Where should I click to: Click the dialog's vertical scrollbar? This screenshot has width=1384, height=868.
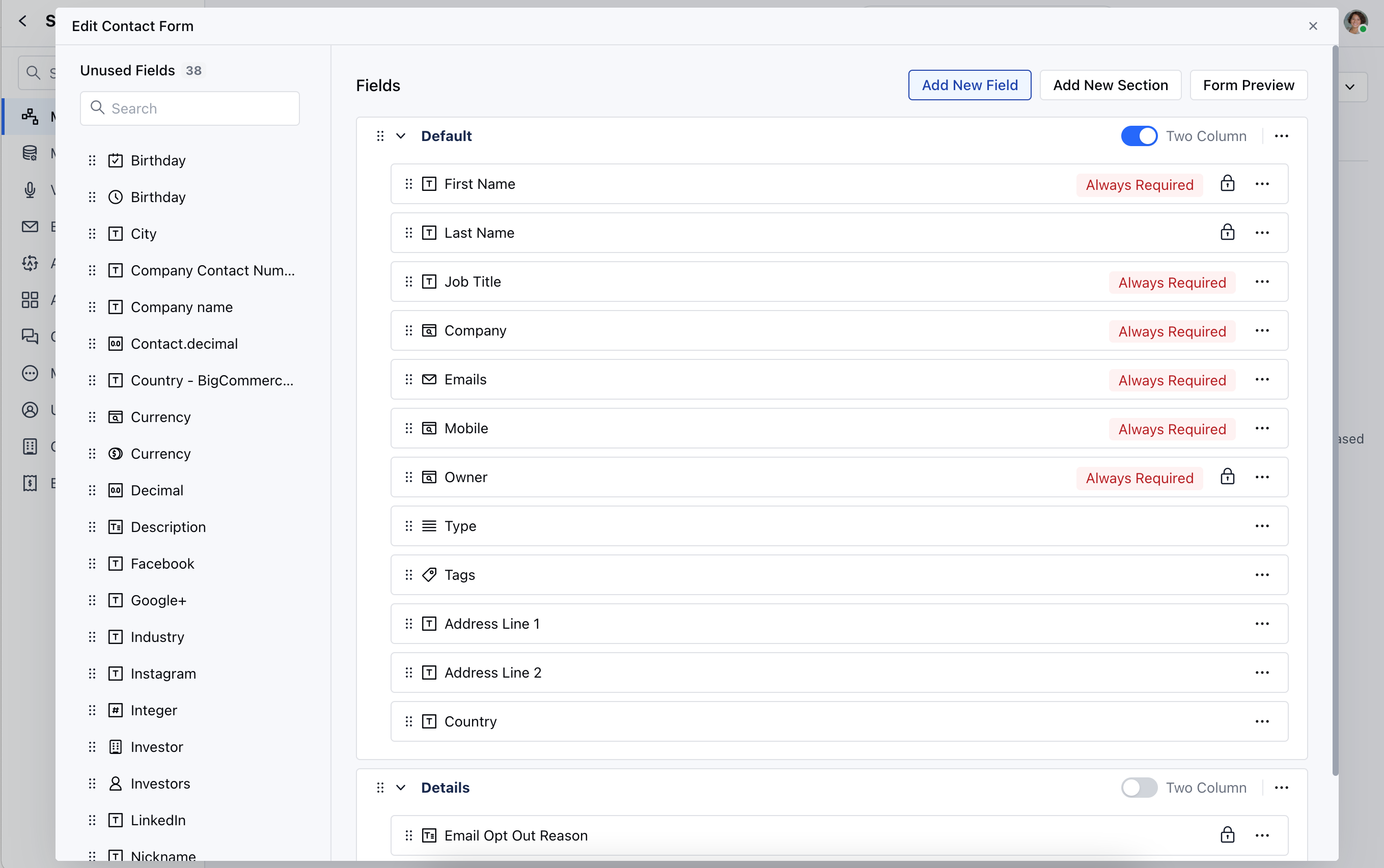(1335, 402)
